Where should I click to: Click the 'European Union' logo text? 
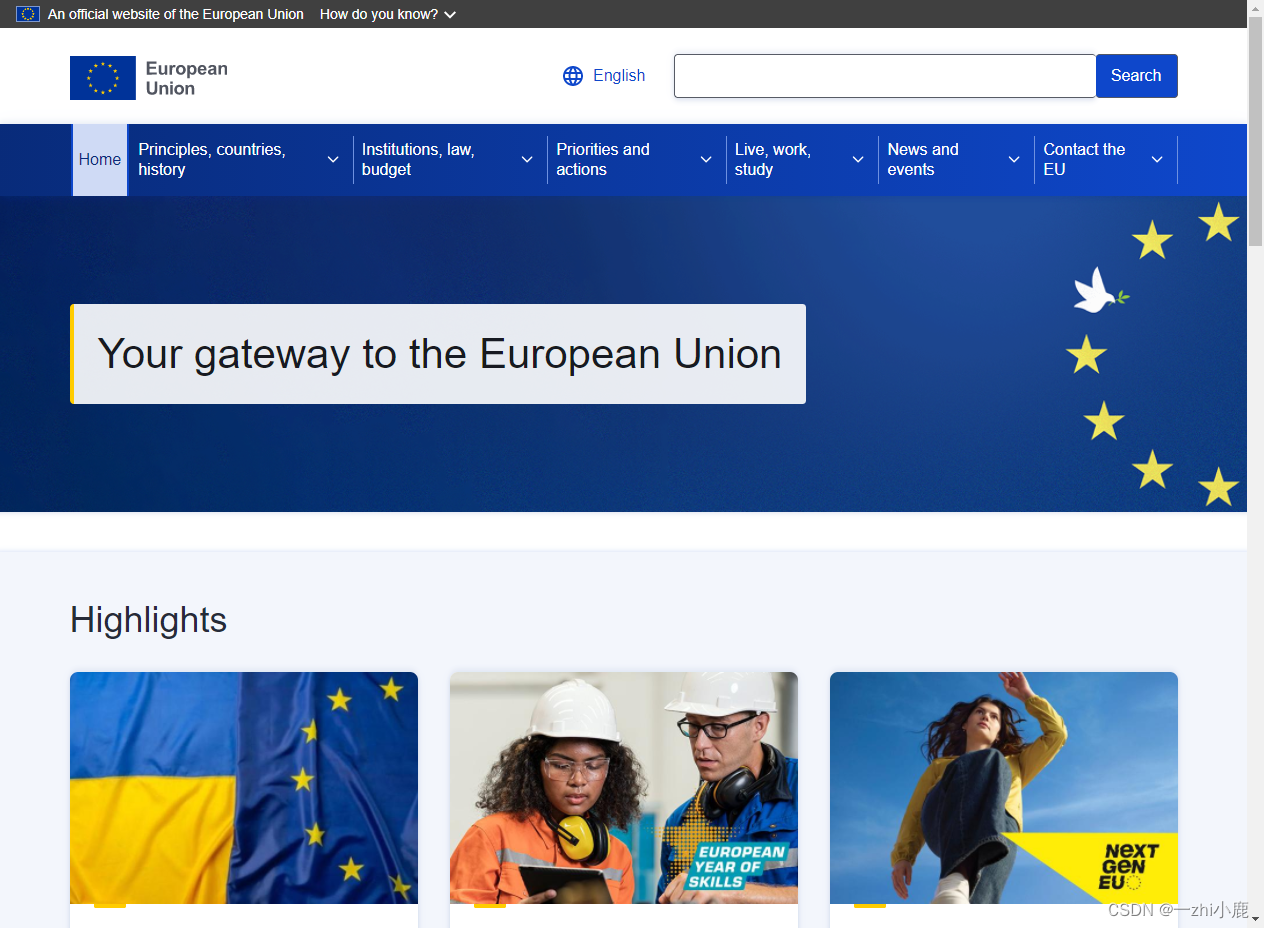[x=187, y=78]
